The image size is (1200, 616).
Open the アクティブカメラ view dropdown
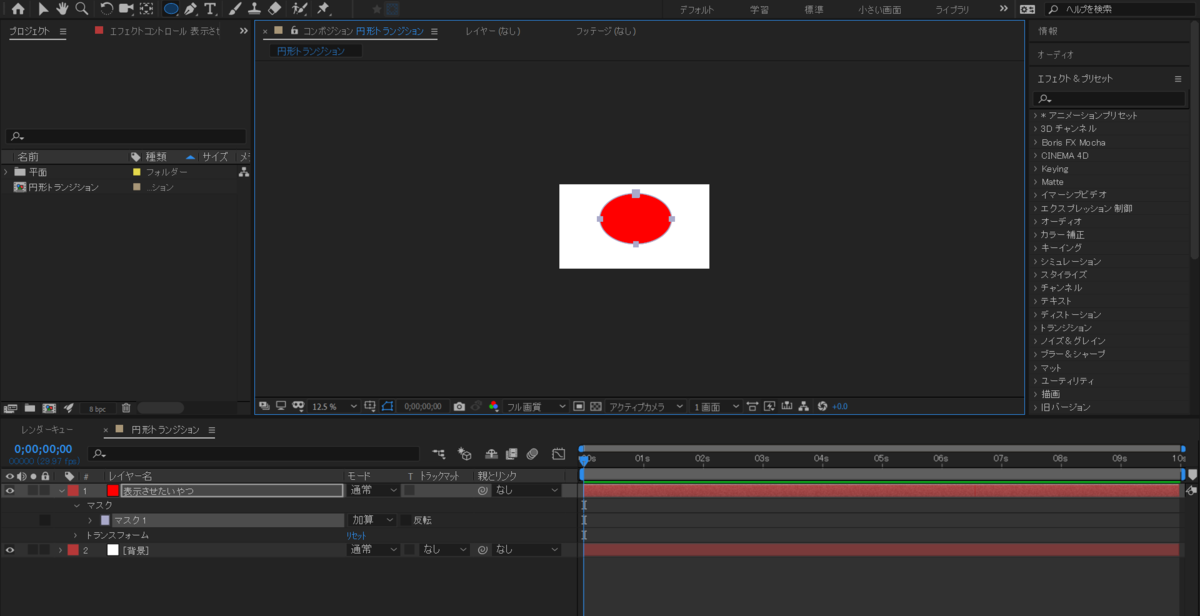(x=645, y=407)
